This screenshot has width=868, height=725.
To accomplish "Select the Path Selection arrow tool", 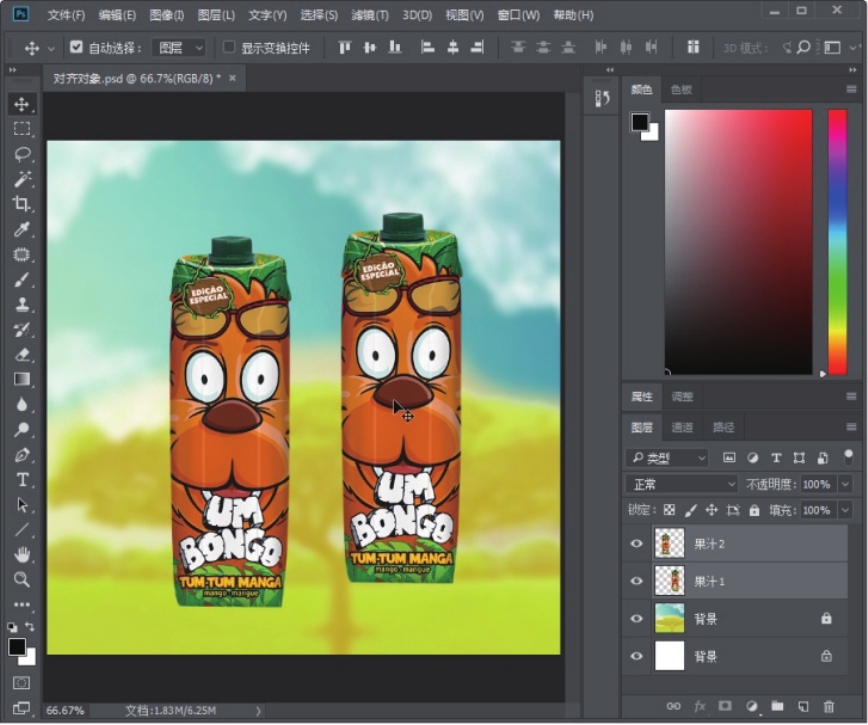I will 22,505.
